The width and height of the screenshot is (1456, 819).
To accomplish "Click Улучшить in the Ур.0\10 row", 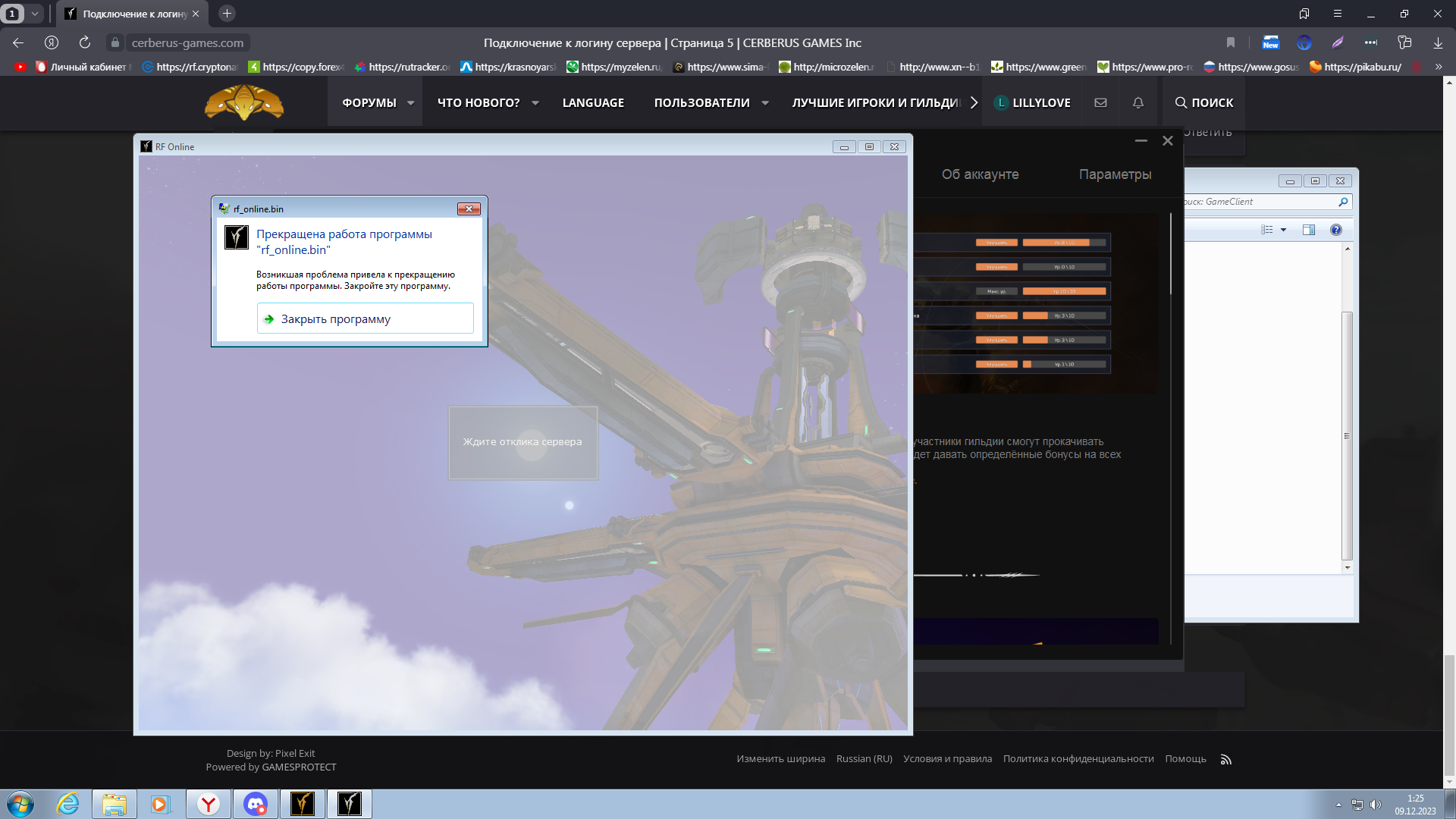I will (x=996, y=267).
